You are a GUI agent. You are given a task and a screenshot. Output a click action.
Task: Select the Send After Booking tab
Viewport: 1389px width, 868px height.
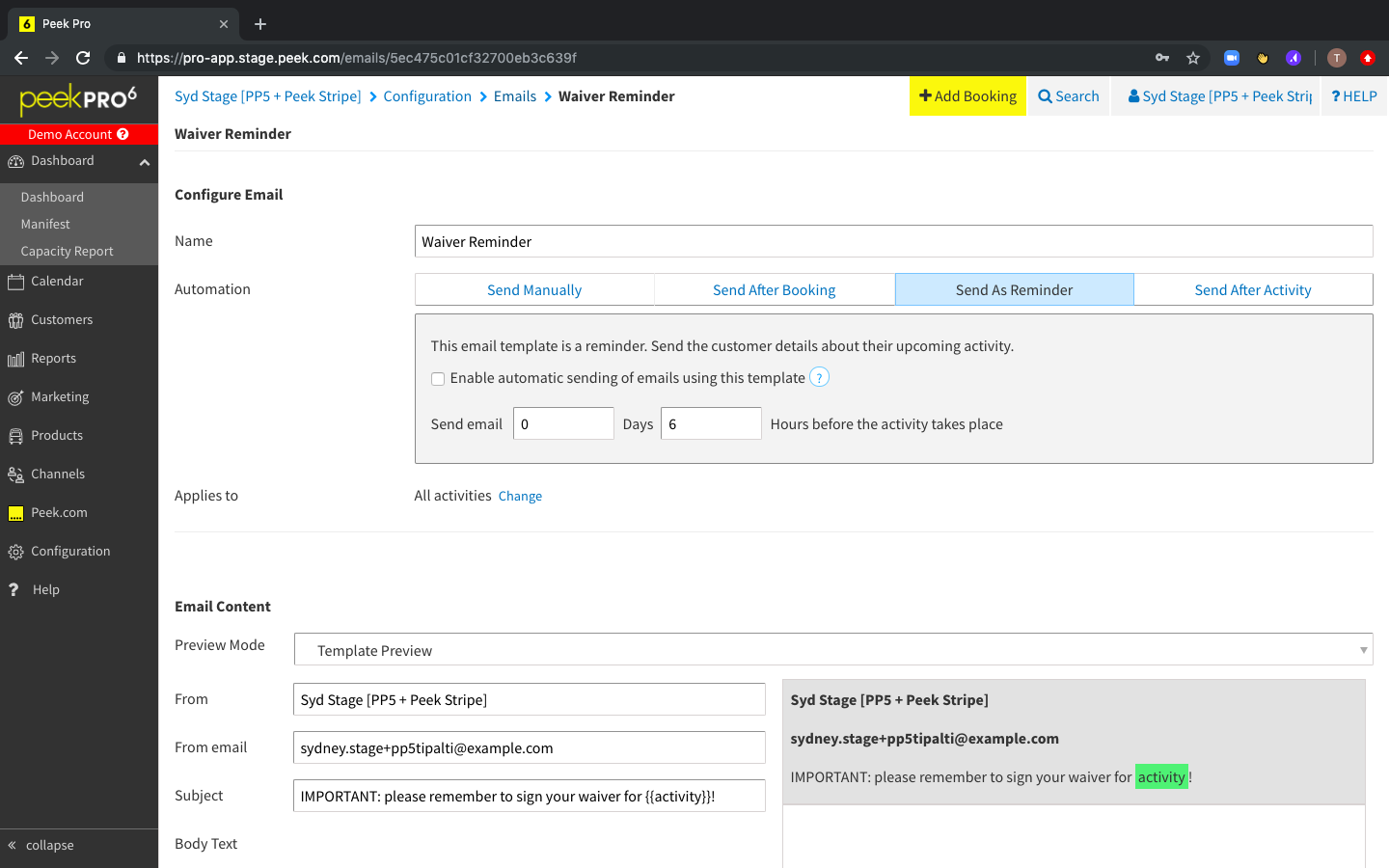coord(775,289)
